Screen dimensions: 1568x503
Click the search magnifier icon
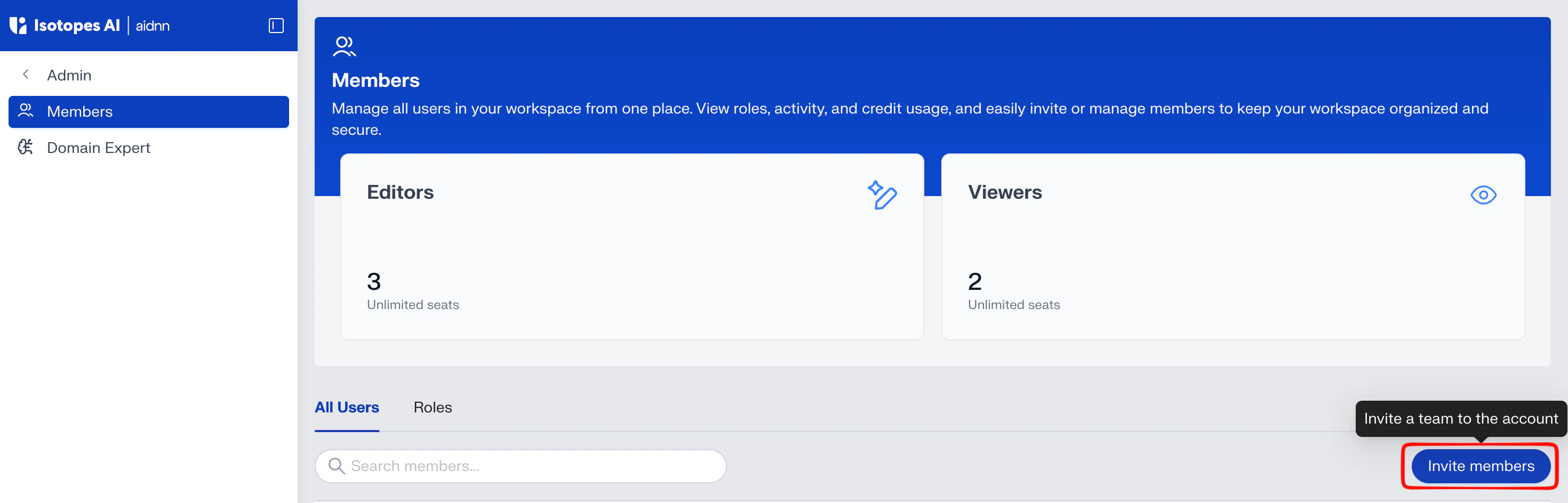337,466
